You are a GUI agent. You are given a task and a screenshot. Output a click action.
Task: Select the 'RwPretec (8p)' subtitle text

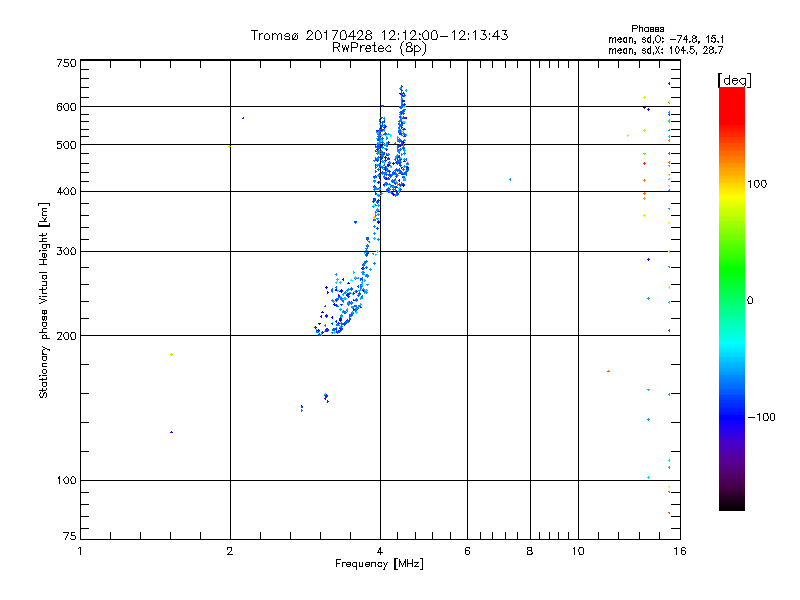[x=379, y=48]
